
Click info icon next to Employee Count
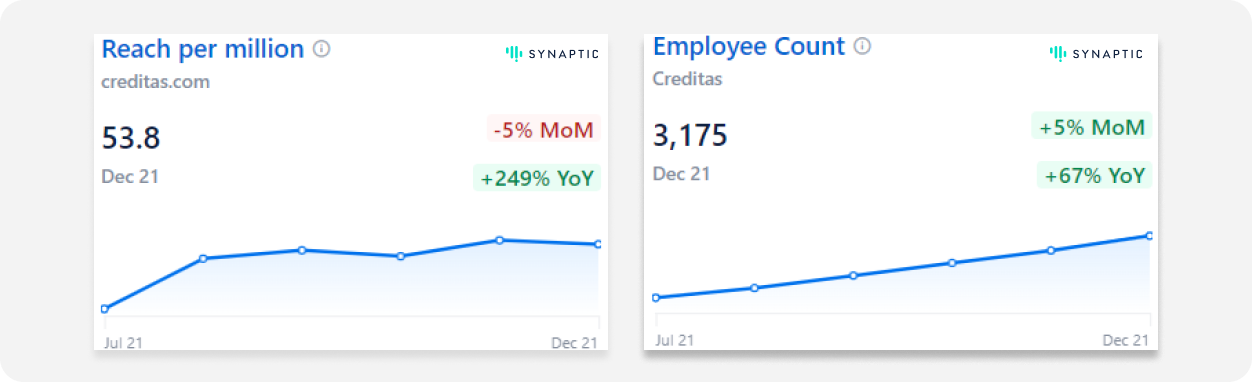point(862,46)
